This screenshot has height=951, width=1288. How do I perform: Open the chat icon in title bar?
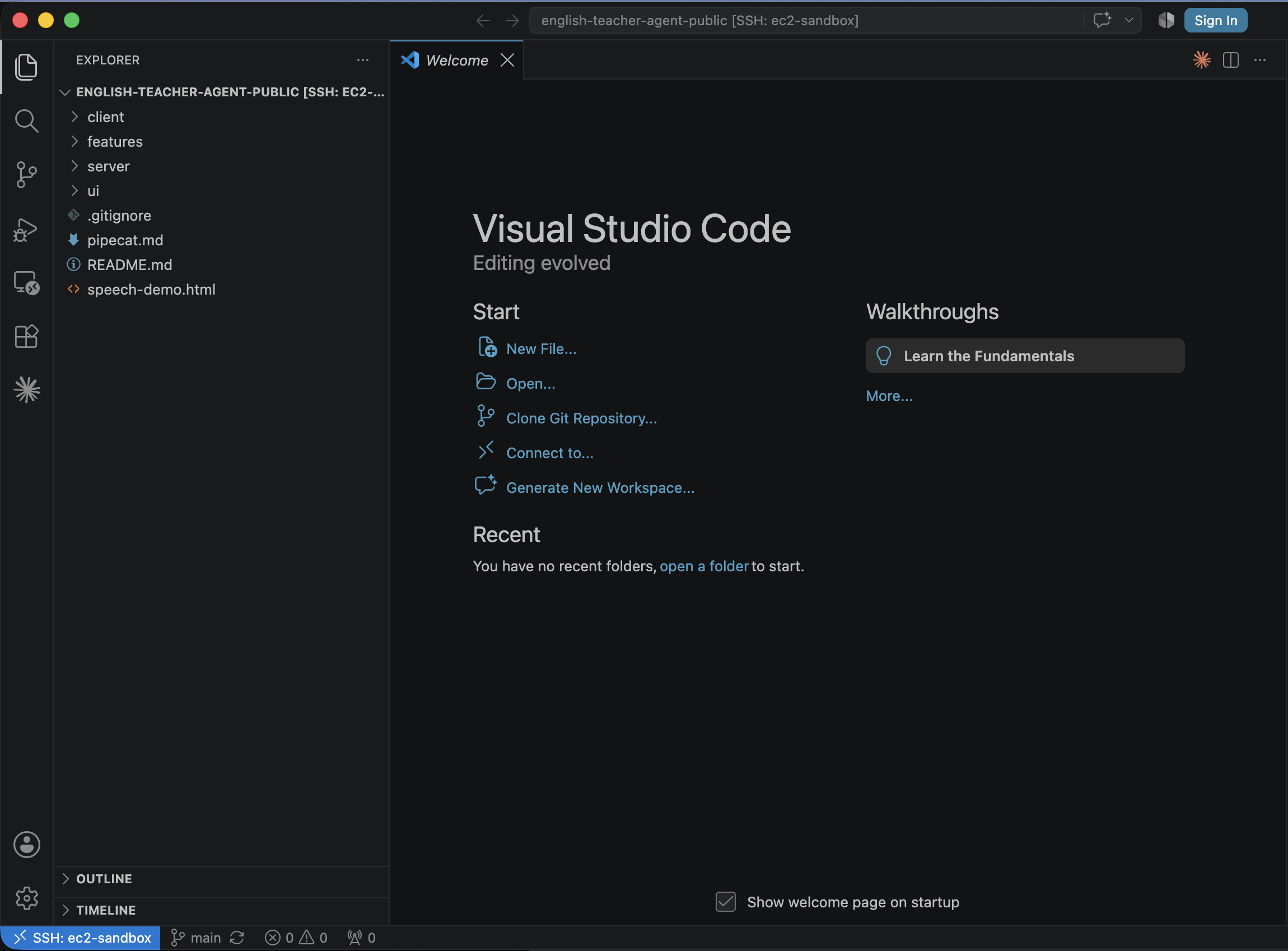tap(1102, 20)
